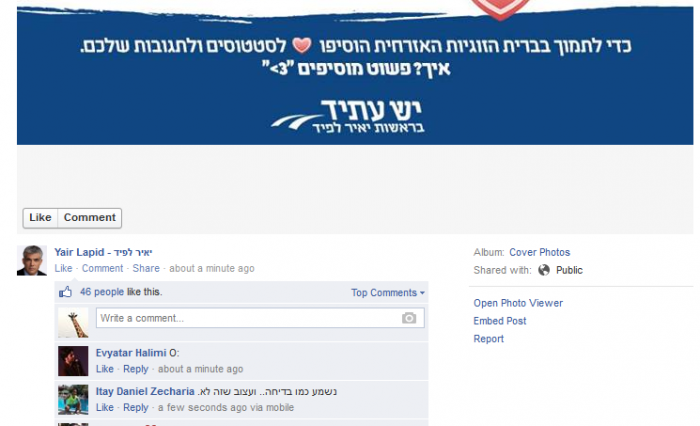Click Share under Yair Lapid's post
Image resolution: width=700 pixels, height=426 pixels.
pos(146,268)
